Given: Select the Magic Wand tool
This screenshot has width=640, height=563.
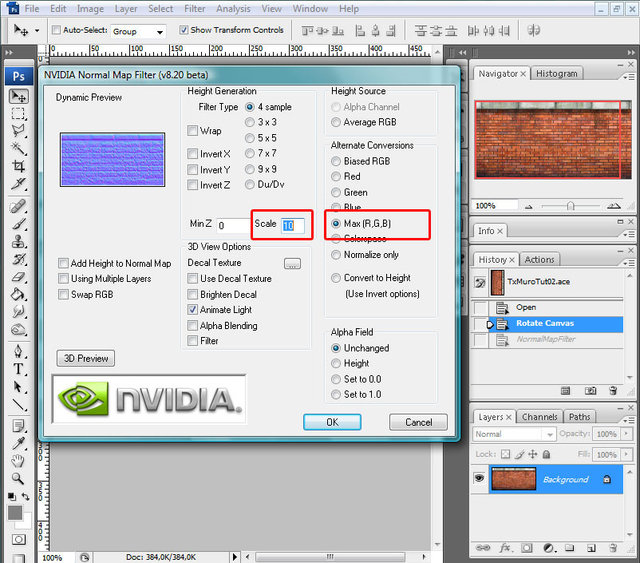Looking at the screenshot, I should 18,147.
